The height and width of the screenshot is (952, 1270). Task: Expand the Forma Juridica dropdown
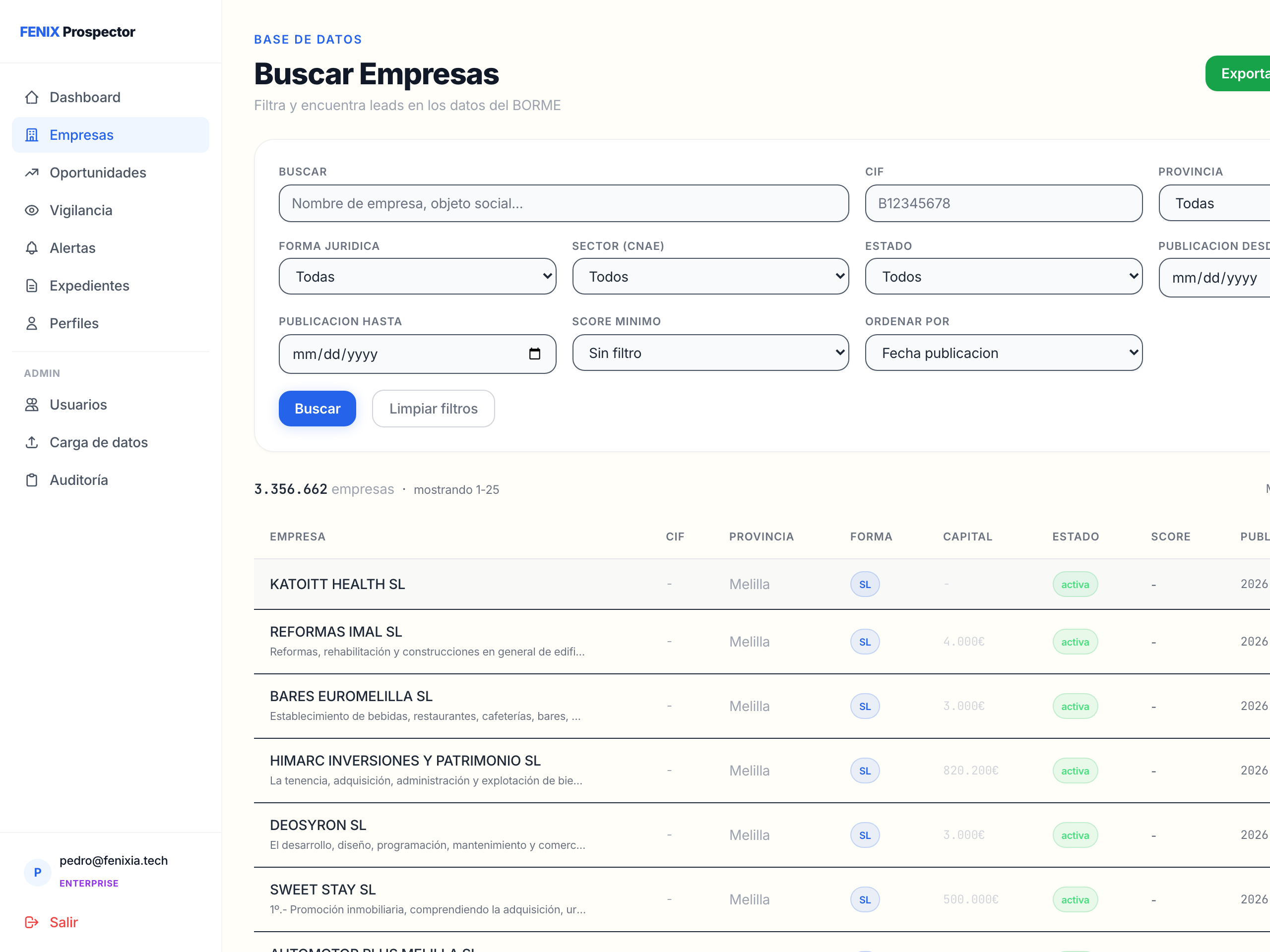point(417,277)
